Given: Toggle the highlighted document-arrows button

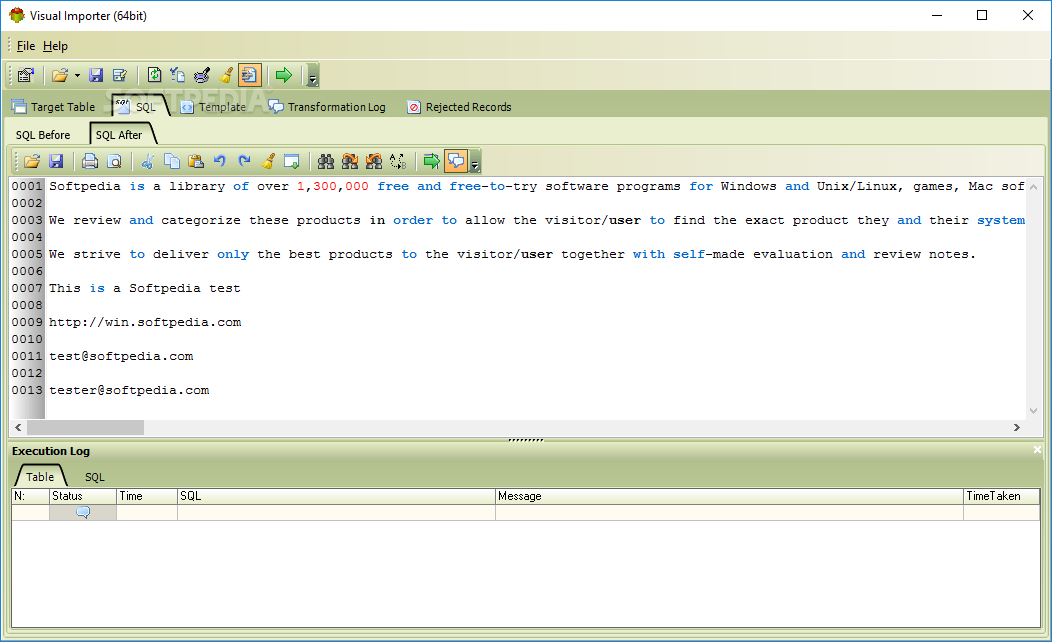Looking at the screenshot, I should pyautogui.click(x=250, y=75).
